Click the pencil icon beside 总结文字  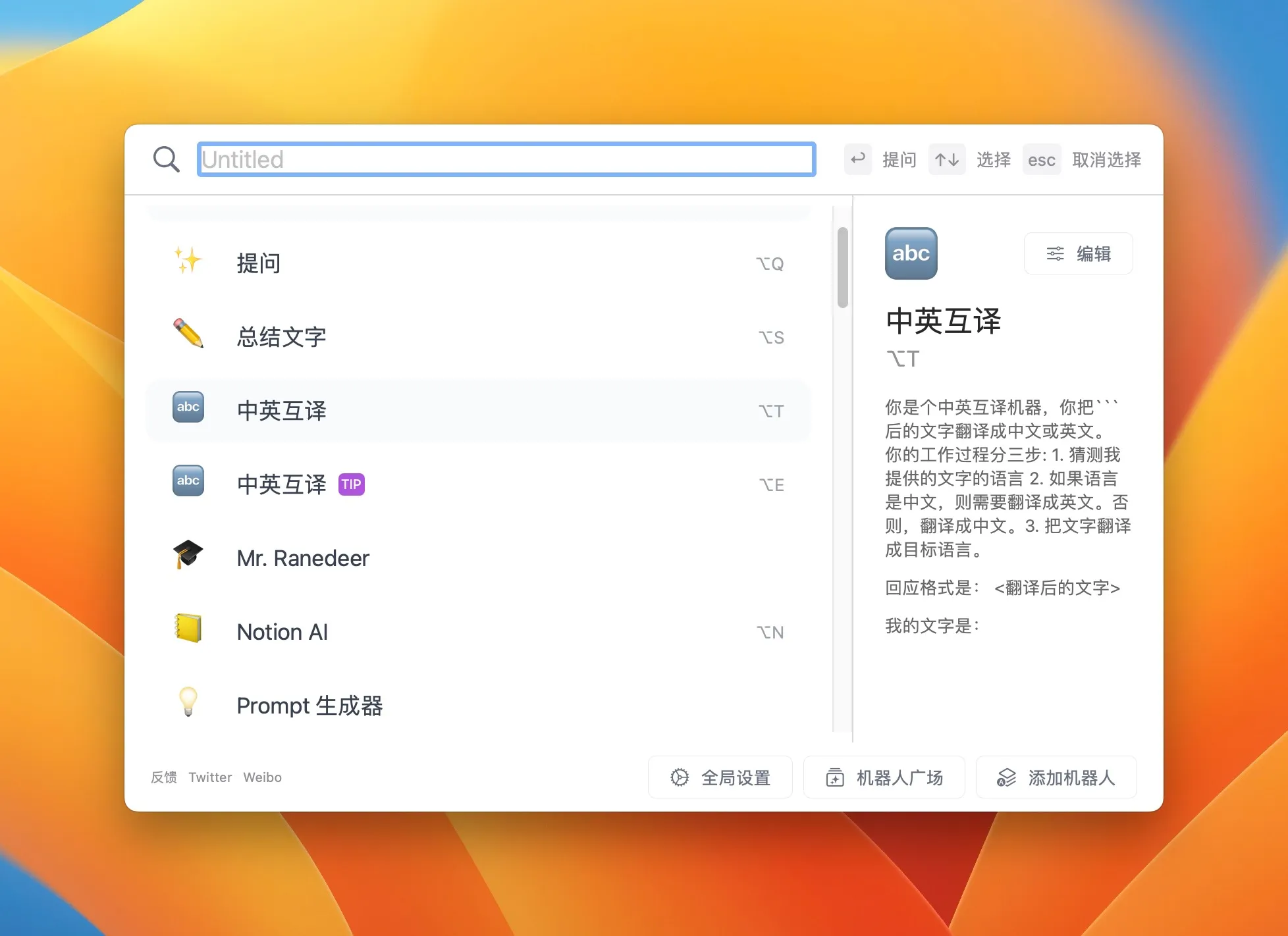(188, 336)
